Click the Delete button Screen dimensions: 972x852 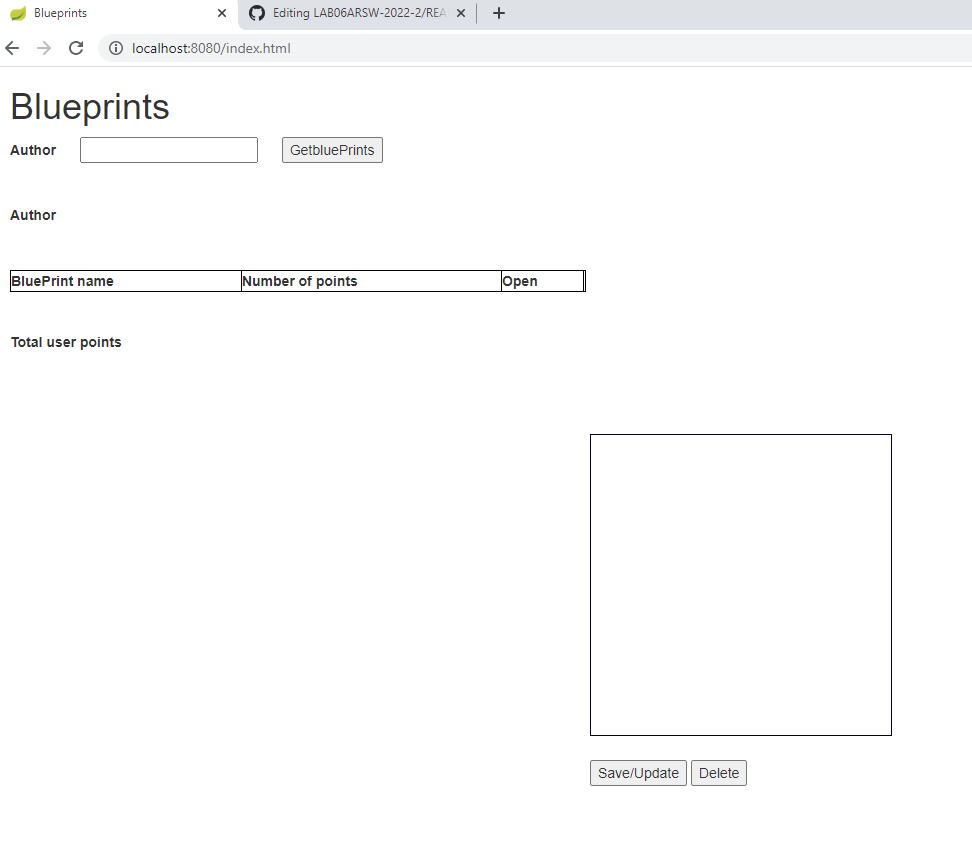718,773
